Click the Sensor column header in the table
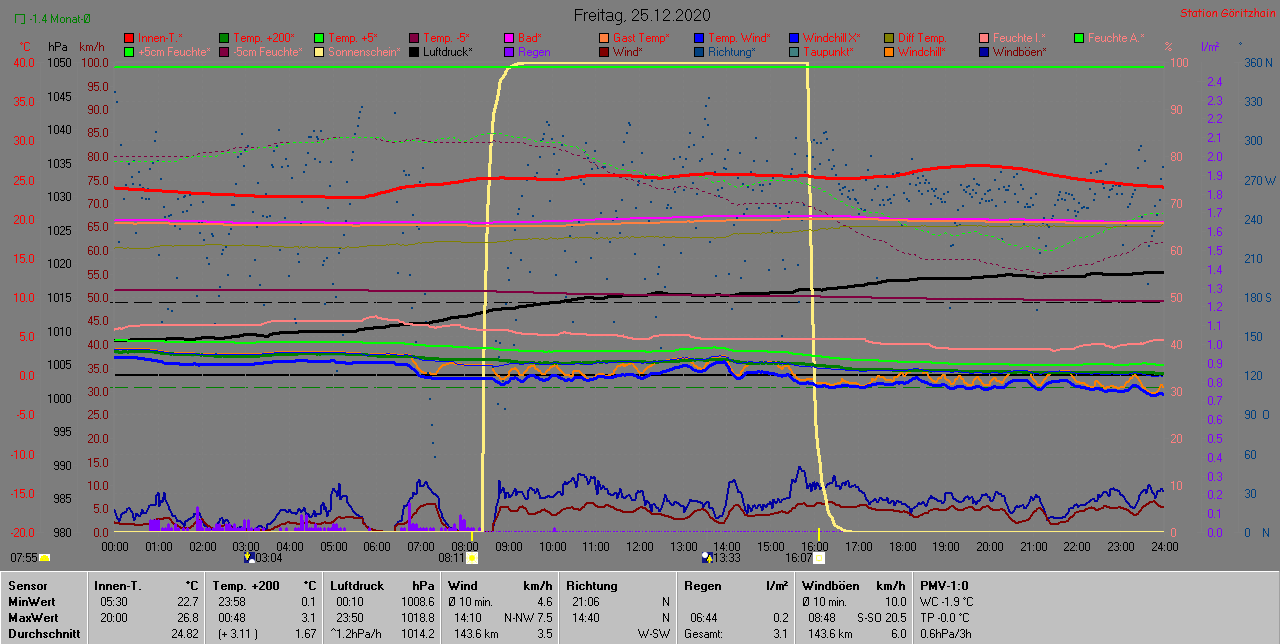Screen dimensions: 1280x644 point(26,586)
